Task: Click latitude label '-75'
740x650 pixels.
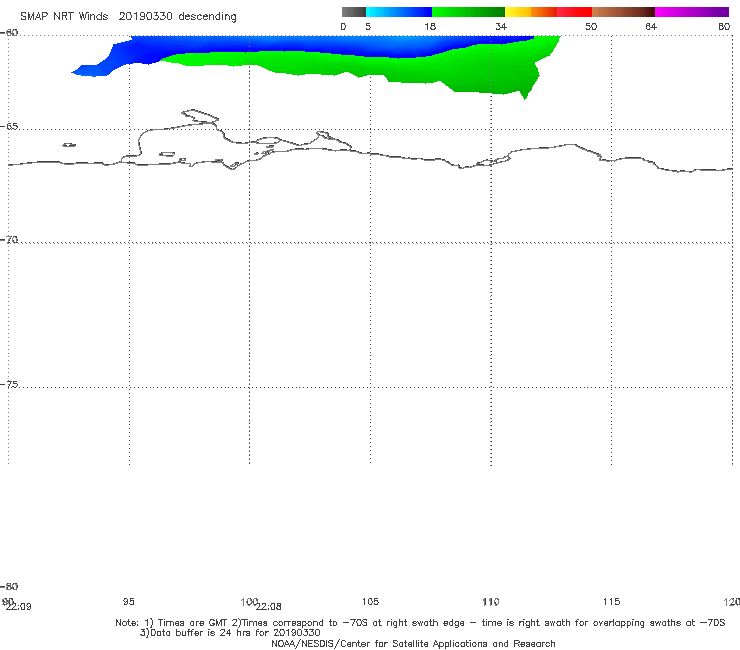Action: (x=9, y=384)
